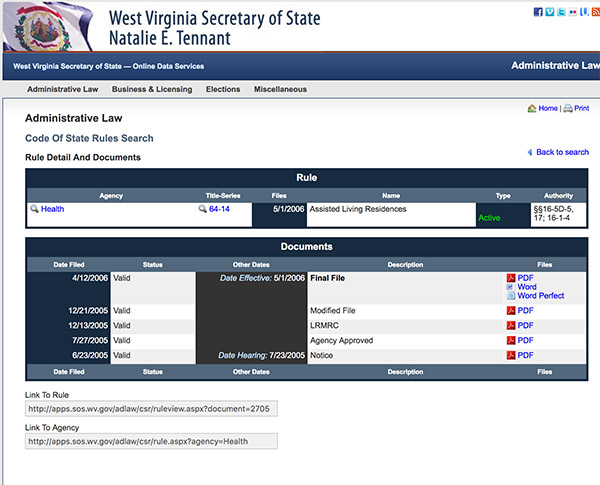Click the Code Of State Rules Search heading
This screenshot has width=600, height=485.
[x=89, y=138]
